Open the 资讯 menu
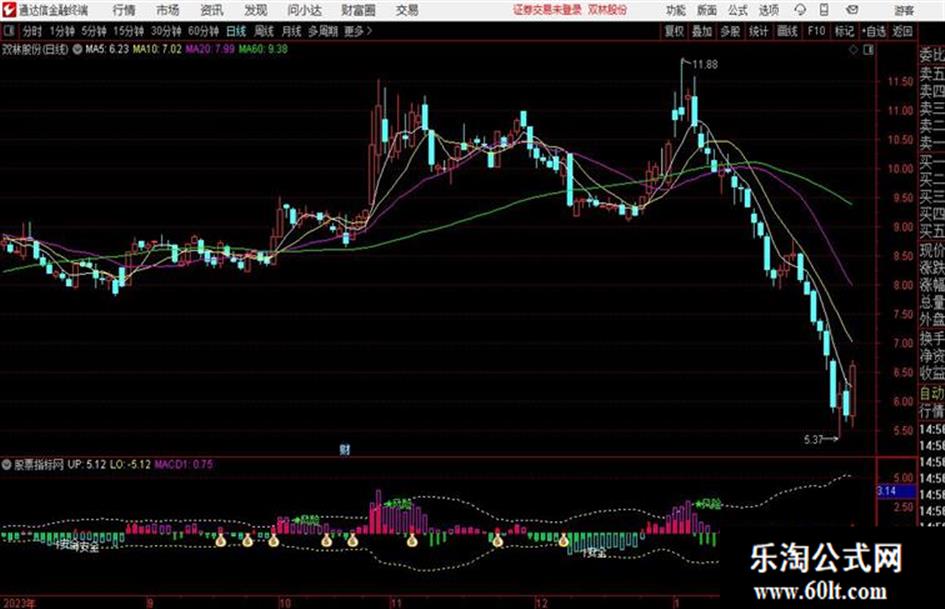This screenshot has width=945, height=609. point(212,10)
